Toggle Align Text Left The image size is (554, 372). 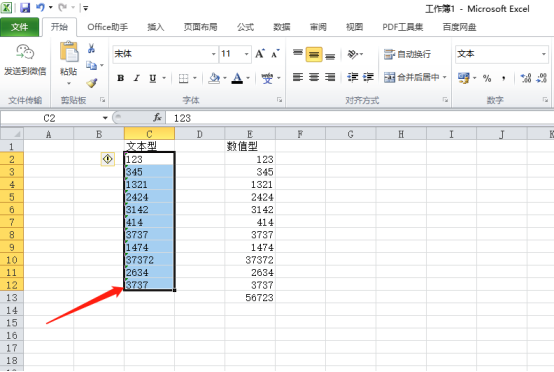tap(298, 77)
